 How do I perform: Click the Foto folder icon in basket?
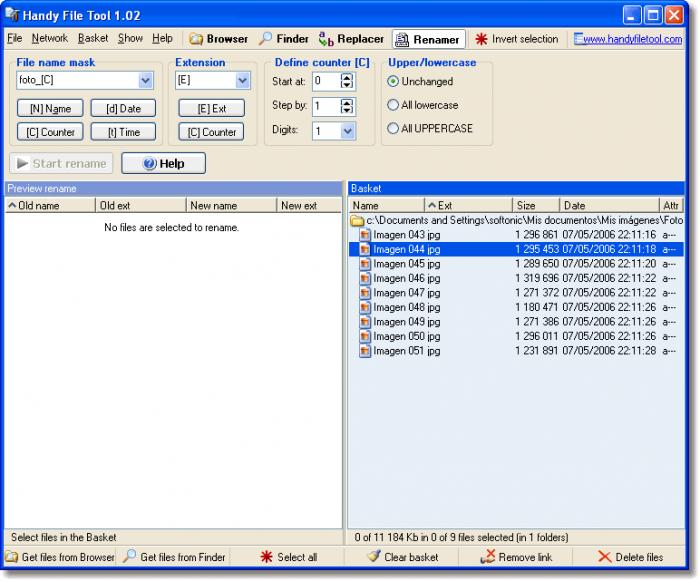pos(357,221)
